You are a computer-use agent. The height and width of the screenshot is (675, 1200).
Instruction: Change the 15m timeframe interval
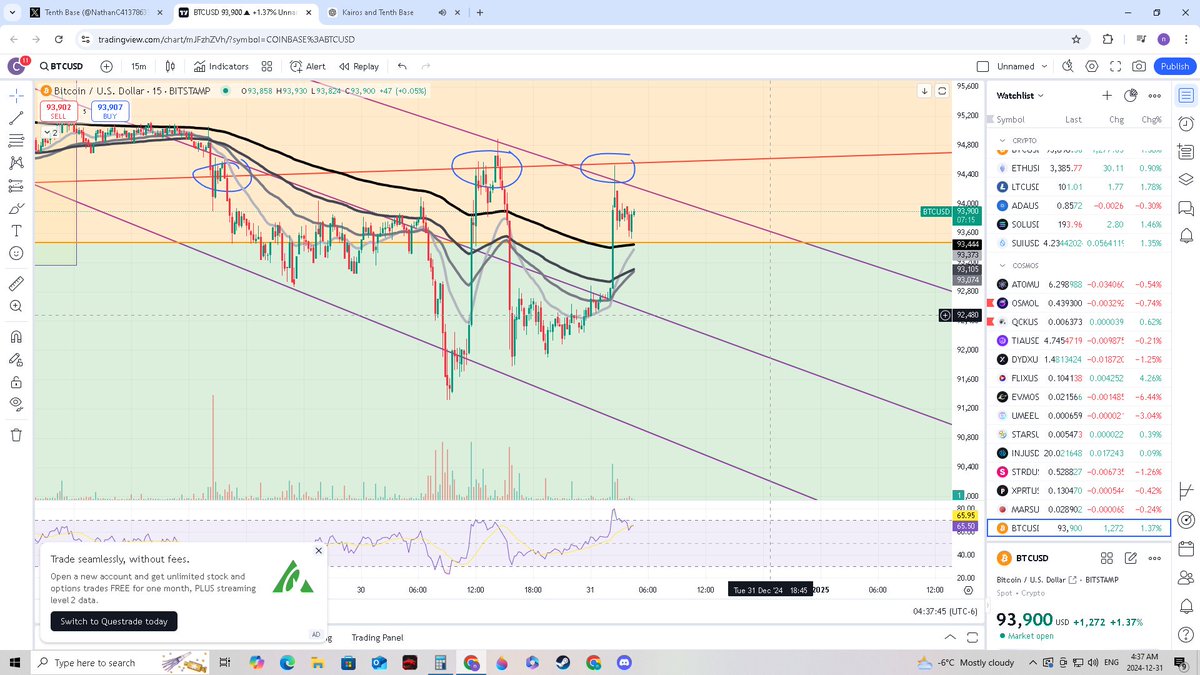[138, 66]
